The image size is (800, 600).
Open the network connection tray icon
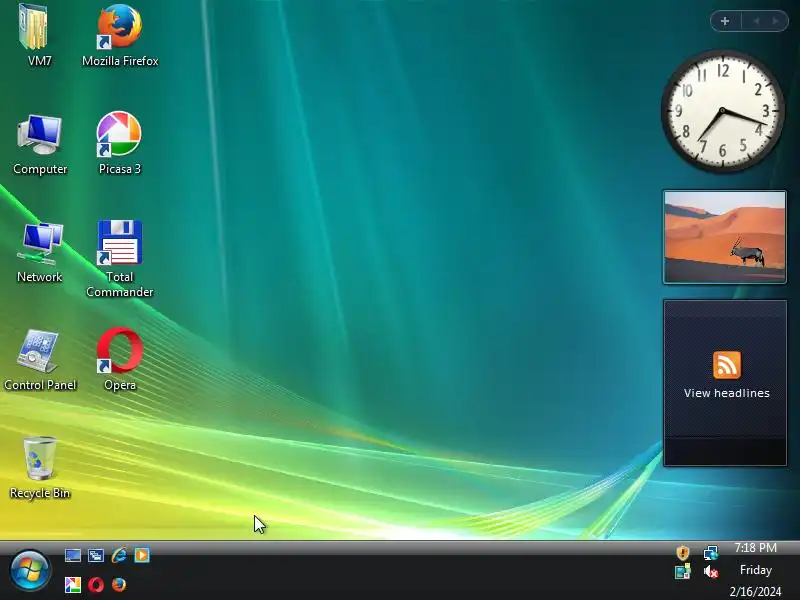pyautogui.click(x=711, y=553)
